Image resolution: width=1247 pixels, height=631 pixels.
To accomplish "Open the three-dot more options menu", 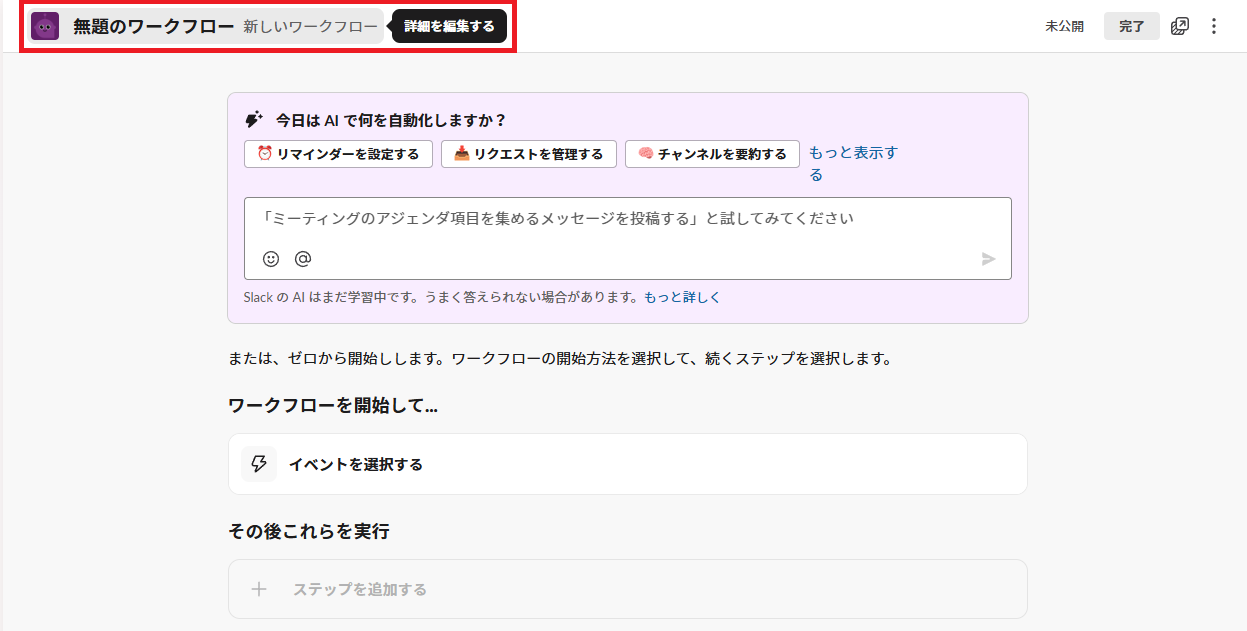I will coord(1214,26).
